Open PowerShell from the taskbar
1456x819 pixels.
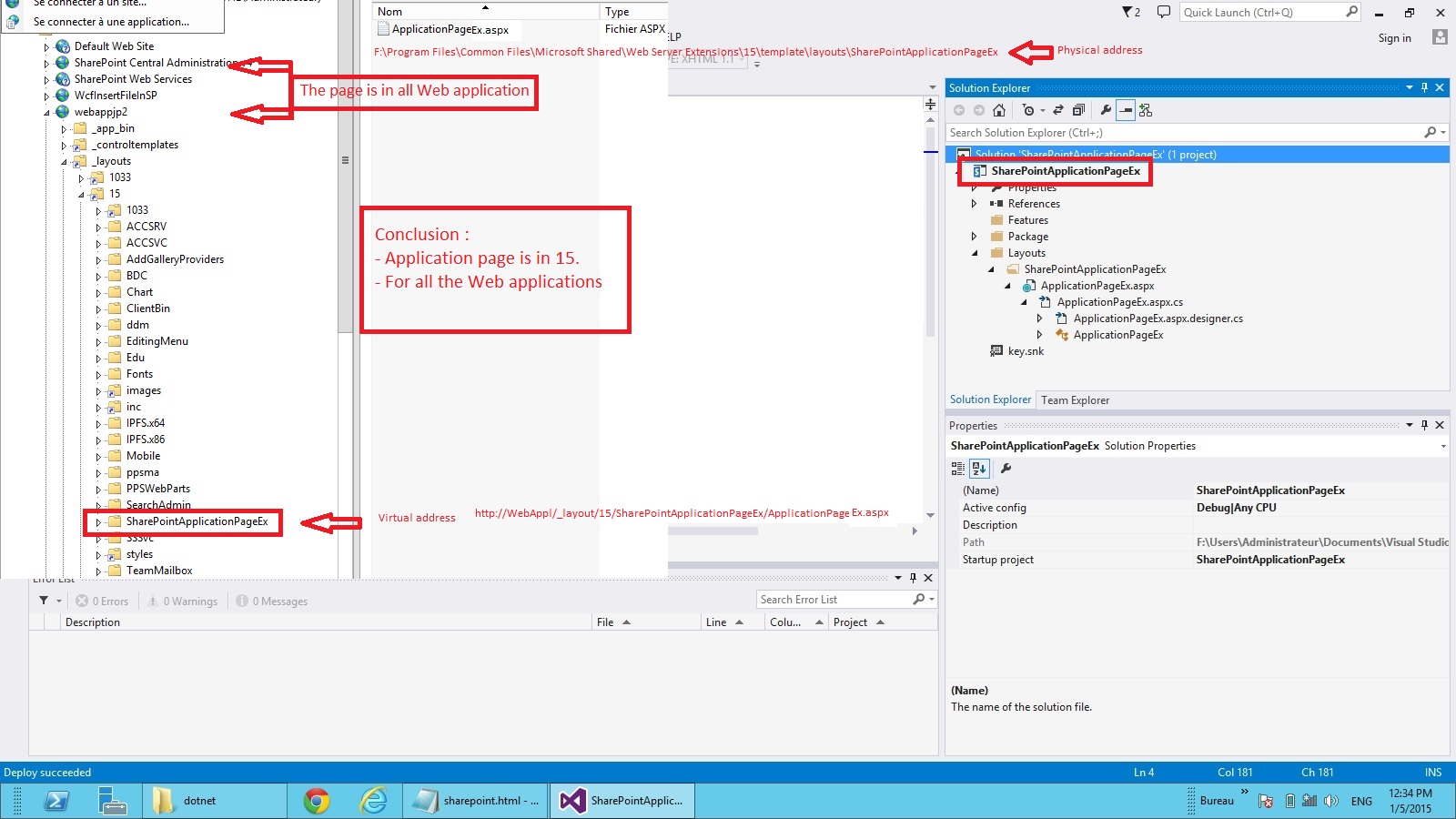pos(56,801)
